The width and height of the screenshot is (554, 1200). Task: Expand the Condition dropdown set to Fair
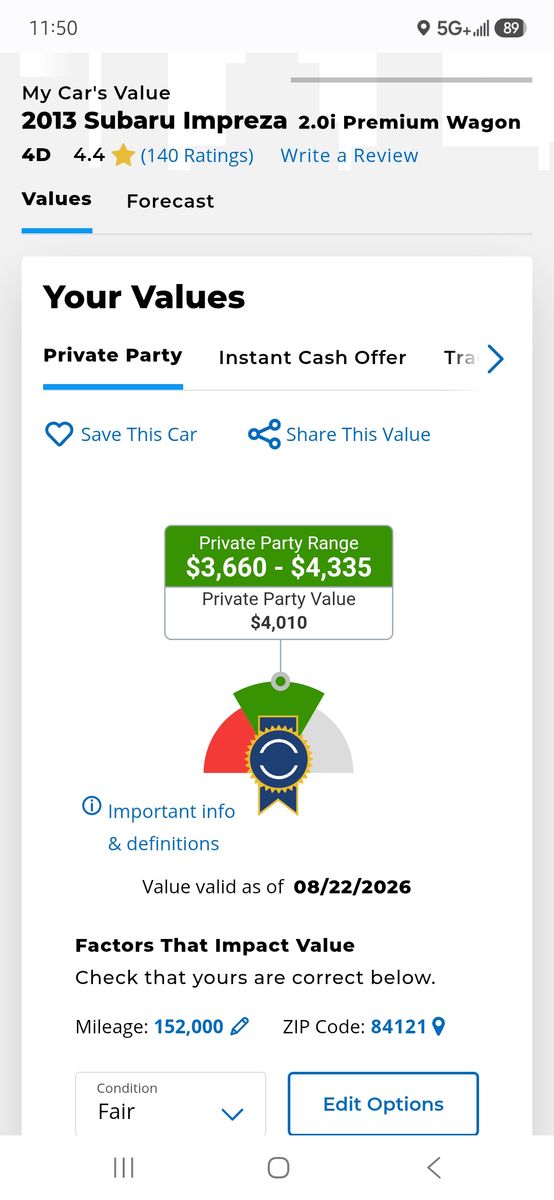coord(171,1104)
